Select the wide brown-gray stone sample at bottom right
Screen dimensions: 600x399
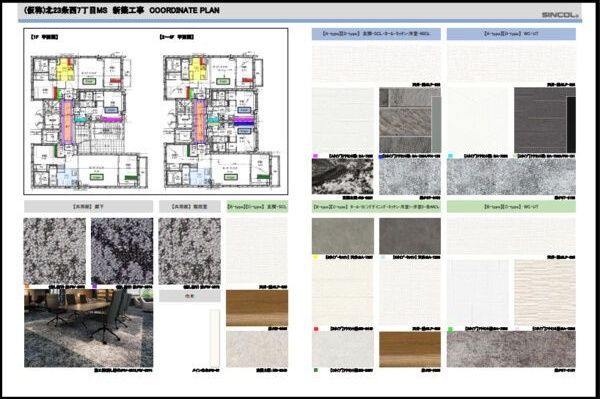(x=511, y=349)
